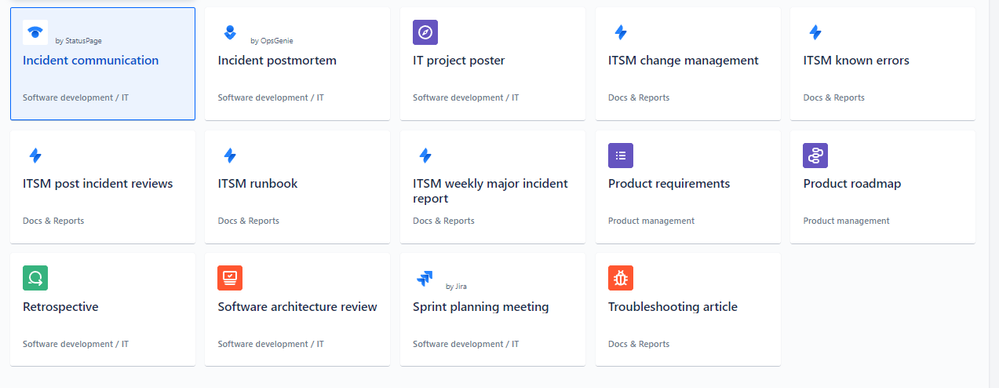Click the orange Software architecture review icon
Screen dimensions: 999x388
[x=230, y=278]
